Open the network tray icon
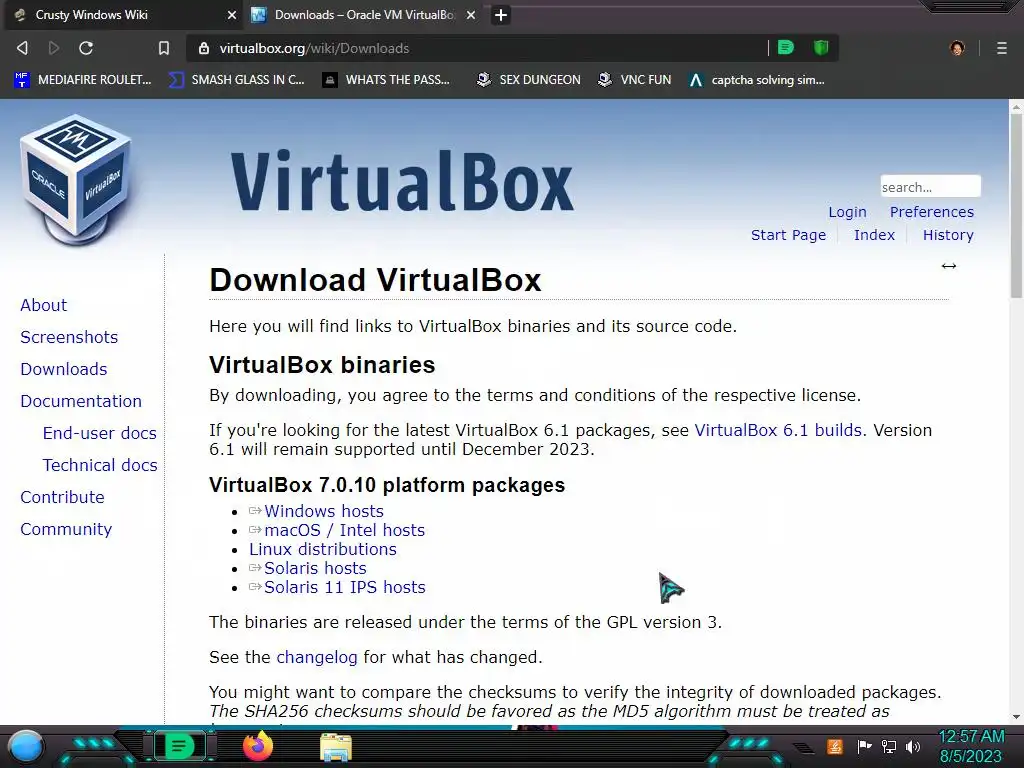Screen dimensions: 1024x768 pos(888,746)
